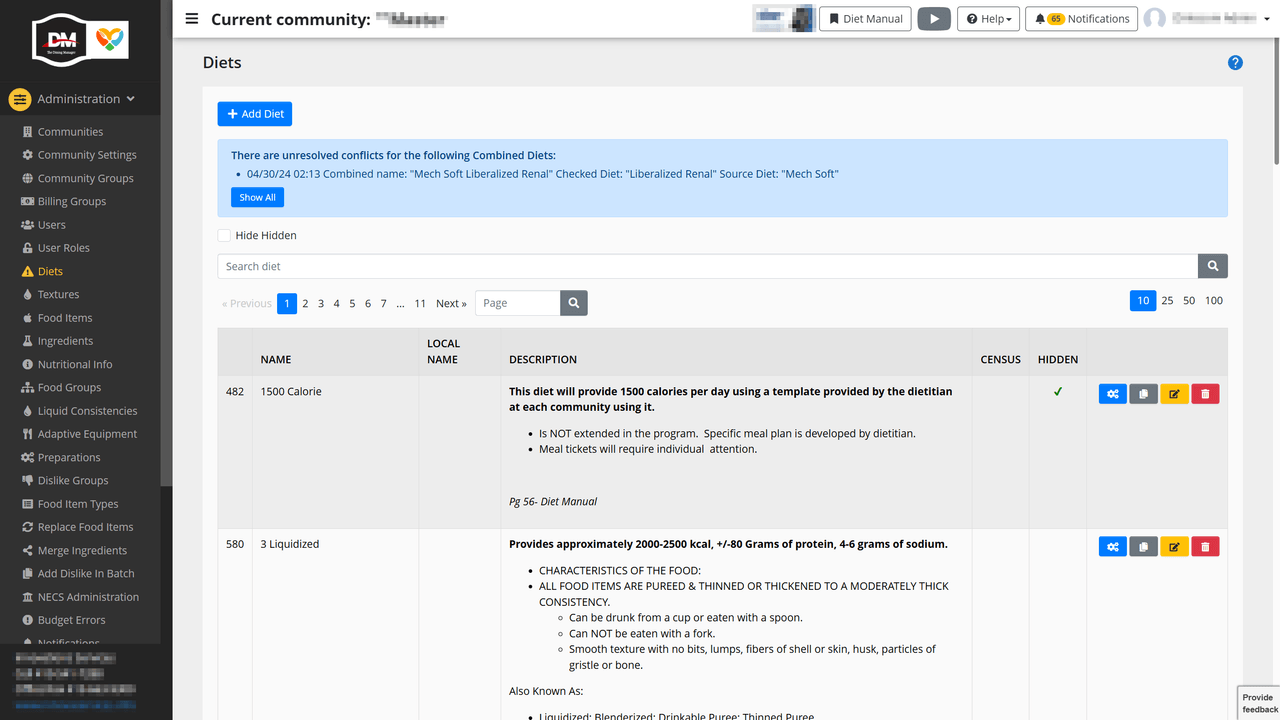Viewport: 1280px width, 720px height.
Task: Open the user account dropdown
Action: coord(1208,19)
